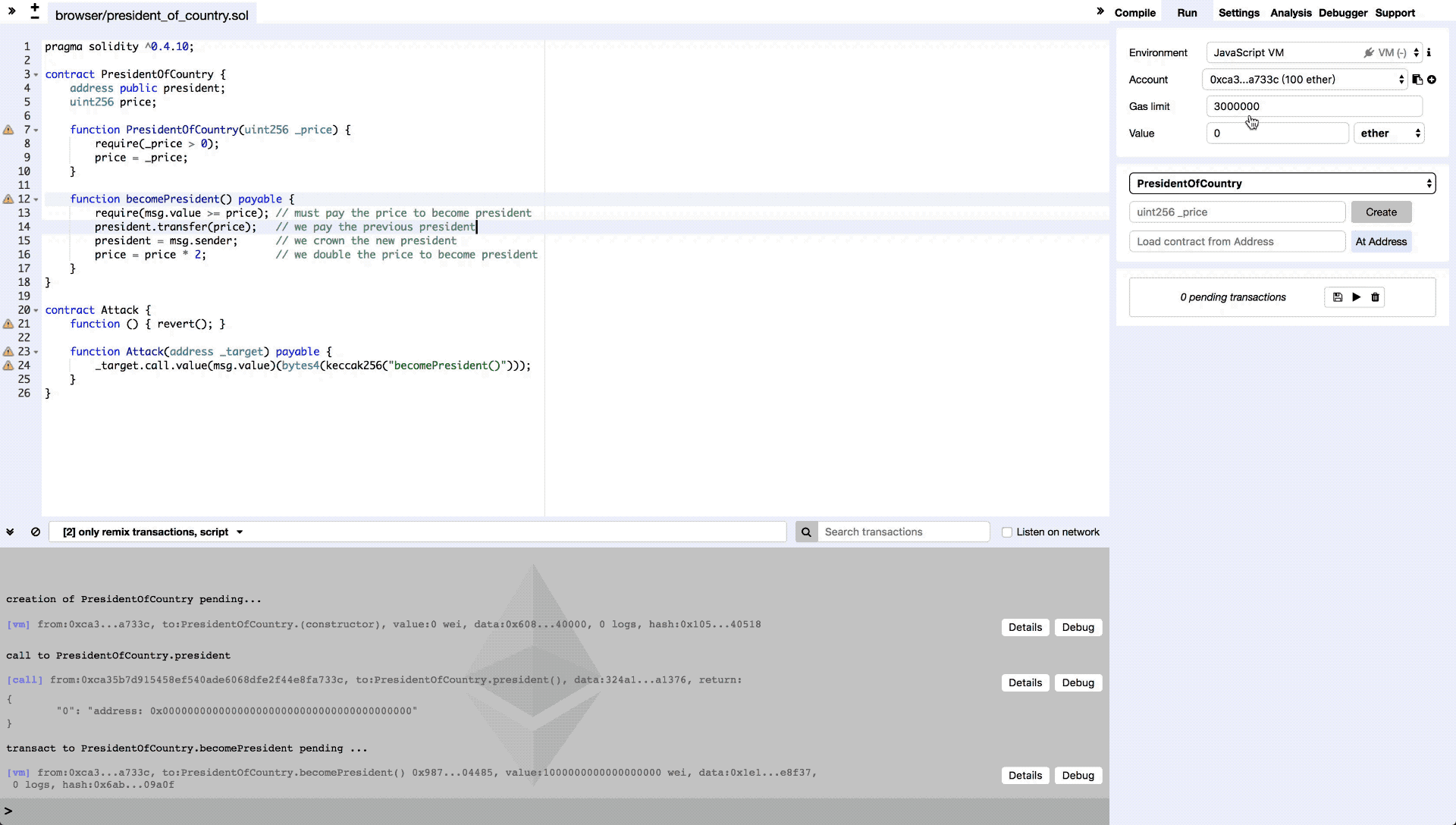This screenshot has height=825, width=1456.
Task: Enable the Listen on network checkbox
Action: (x=1007, y=532)
